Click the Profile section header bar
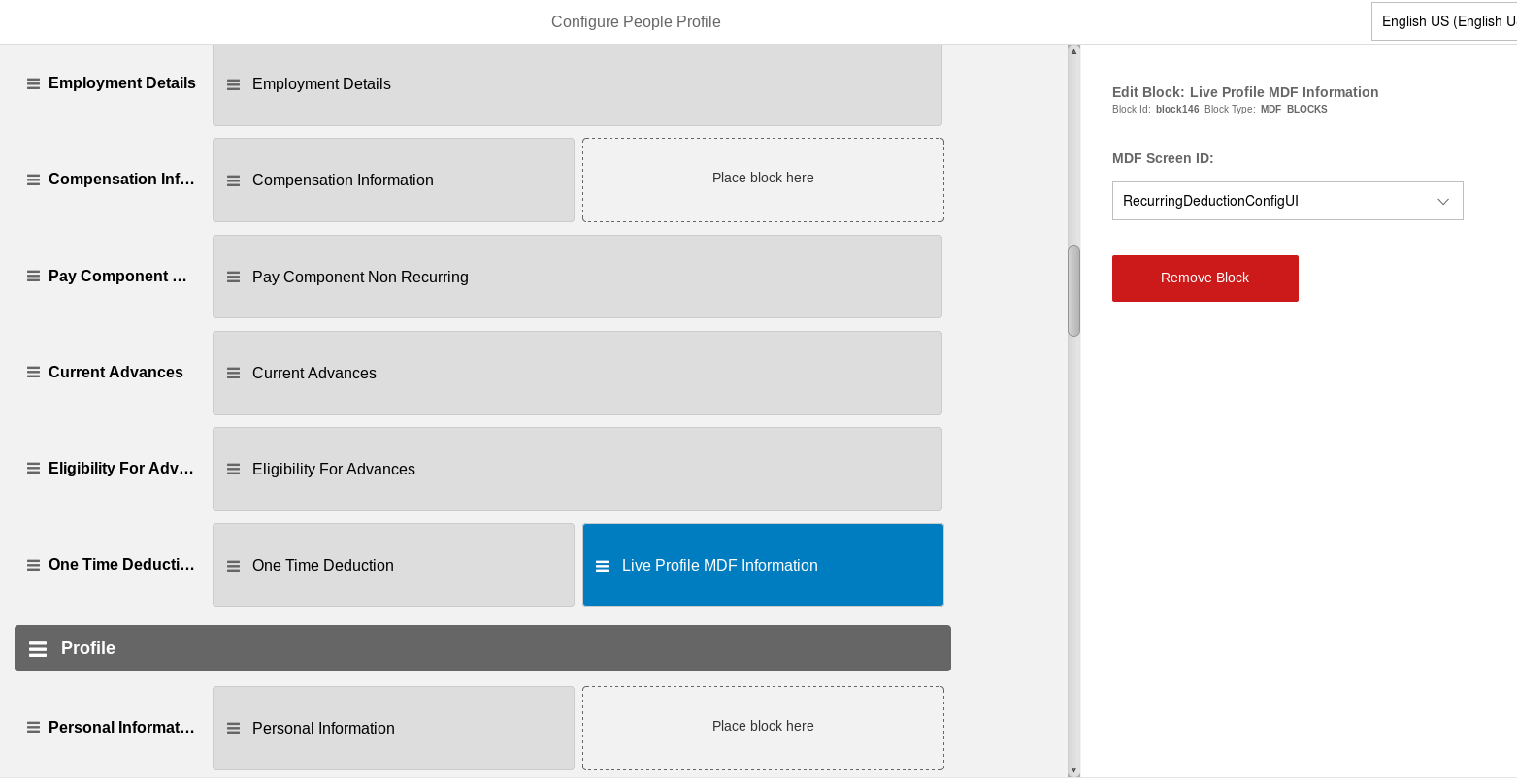This screenshot has height=784, width=1517. tap(482, 648)
